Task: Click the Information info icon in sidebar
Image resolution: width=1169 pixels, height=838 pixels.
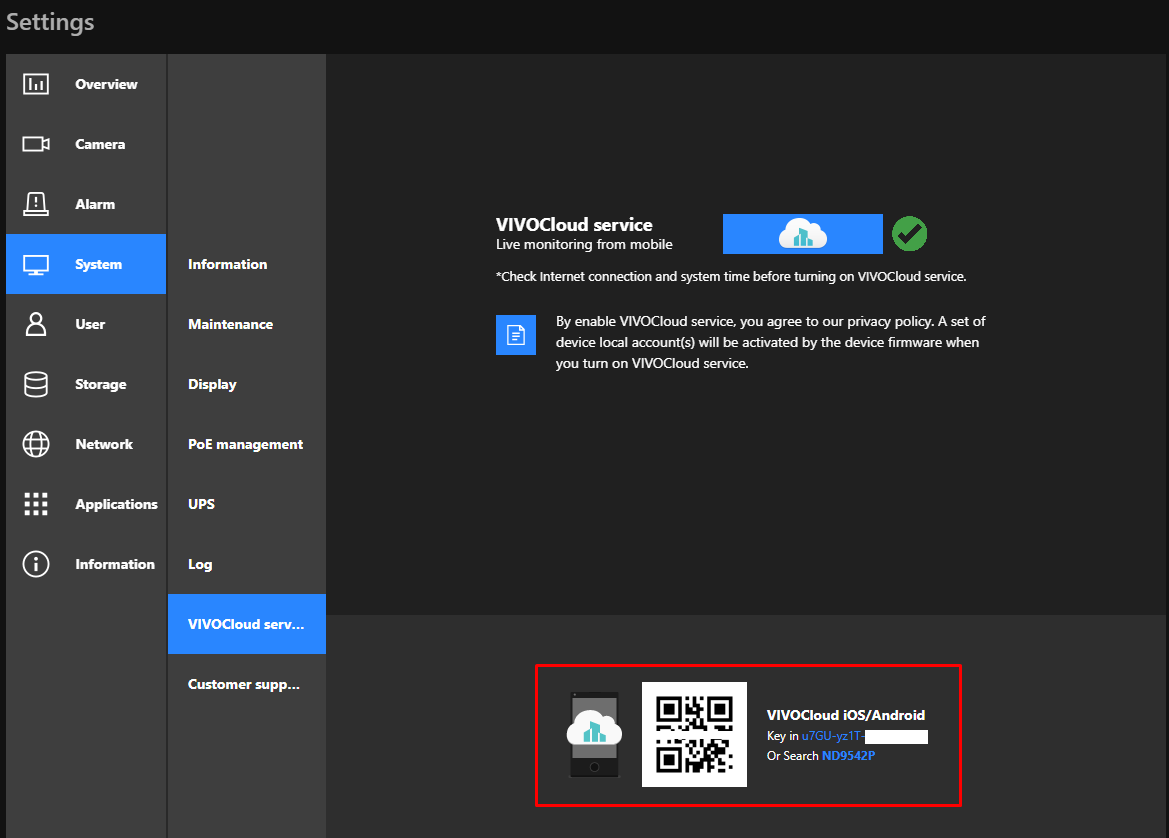Action: (x=36, y=564)
